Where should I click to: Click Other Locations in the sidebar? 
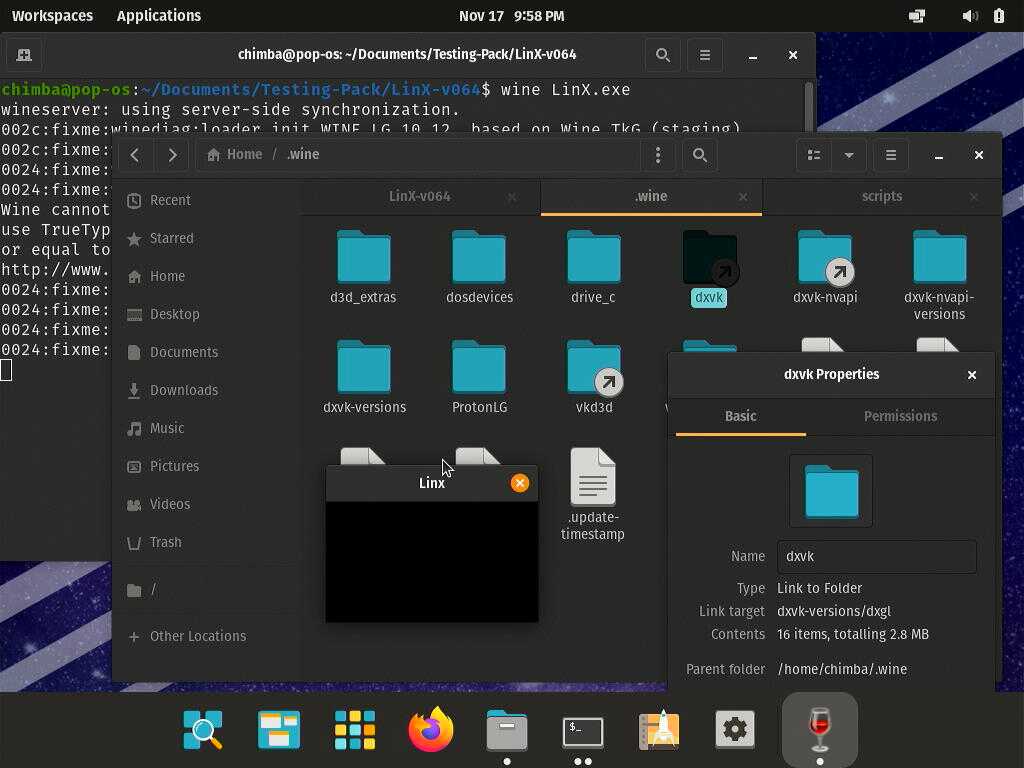(x=197, y=636)
